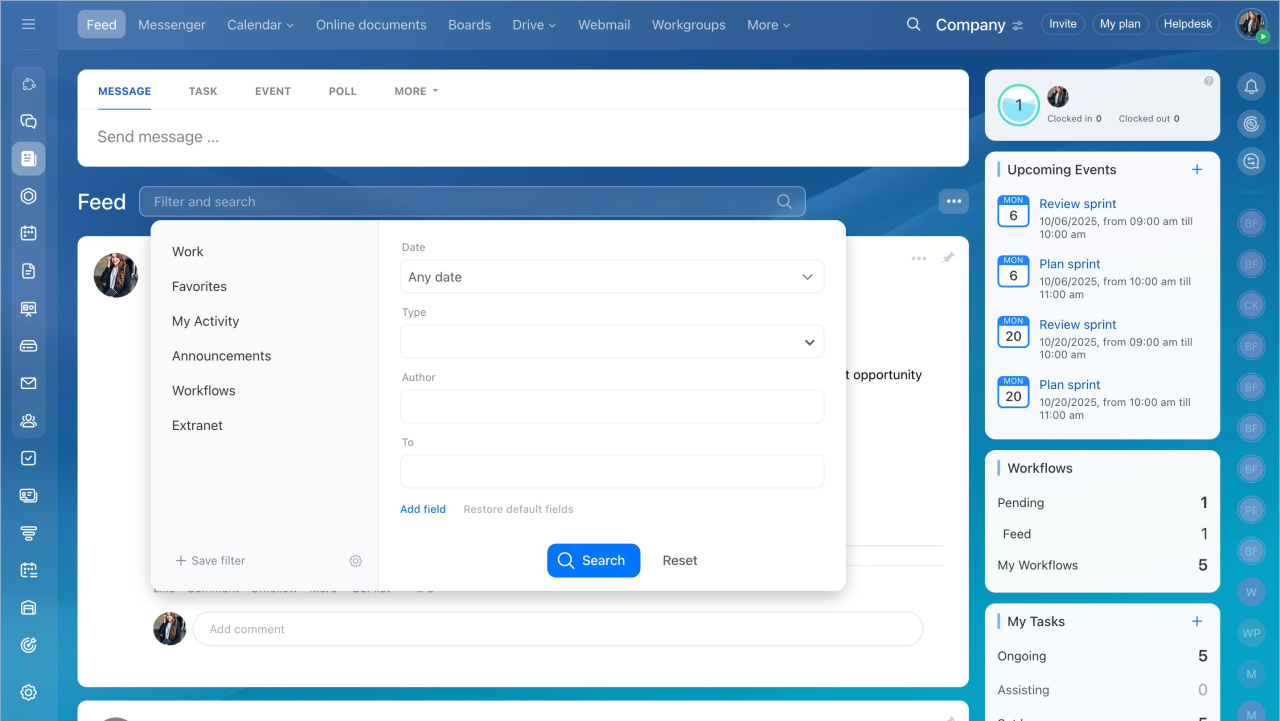Open the Type dropdown in filter
The width and height of the screenshot is (1280, 721).
point(612,342)
